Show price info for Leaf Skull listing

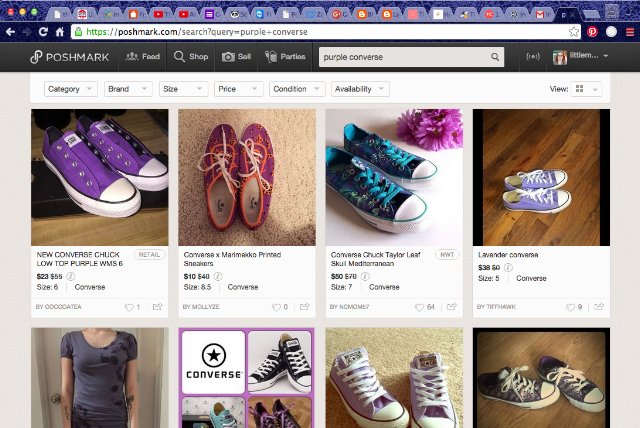[x=365, y=276]
